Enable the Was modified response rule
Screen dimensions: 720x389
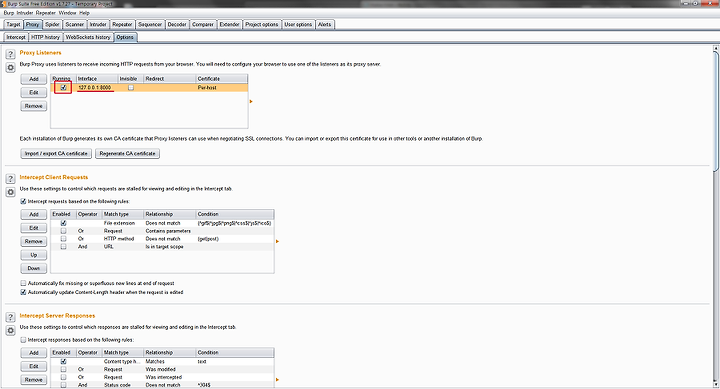63,369
